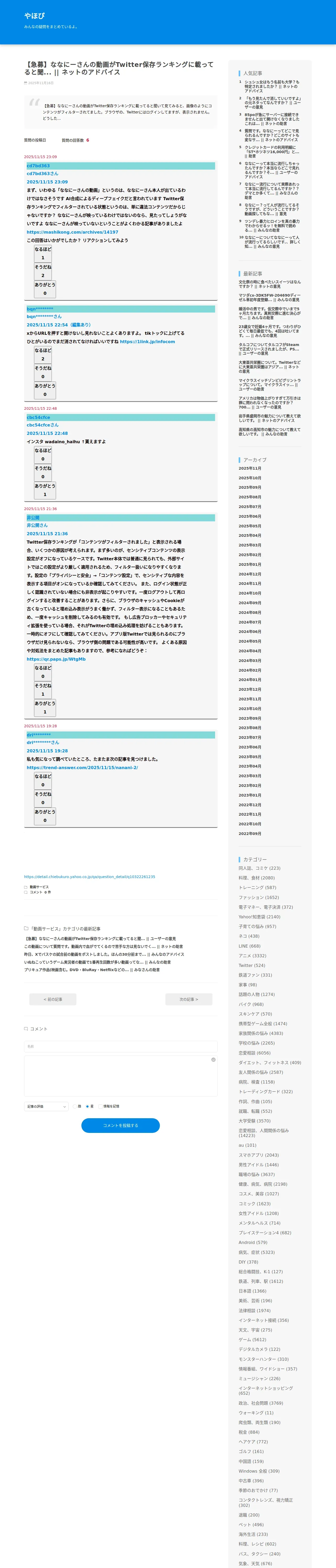Open the 2022年09月 archive
Screen dimensions: 336x1568
[250, 834]
